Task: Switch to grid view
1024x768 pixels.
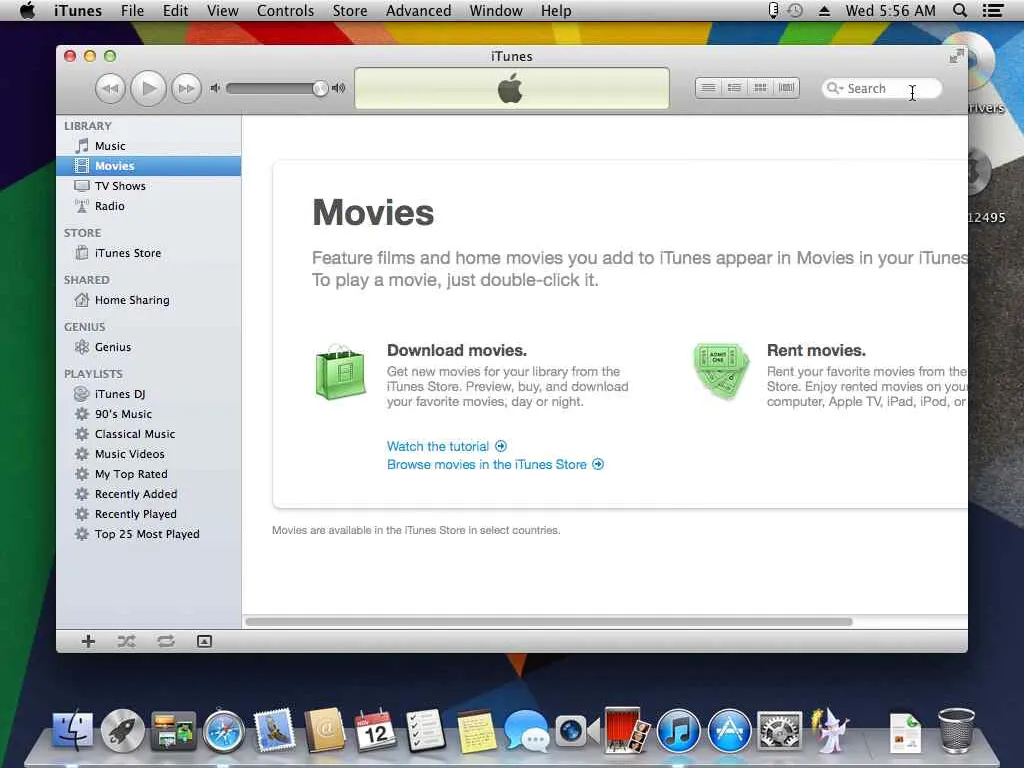Action: click(x=760, y=88)
